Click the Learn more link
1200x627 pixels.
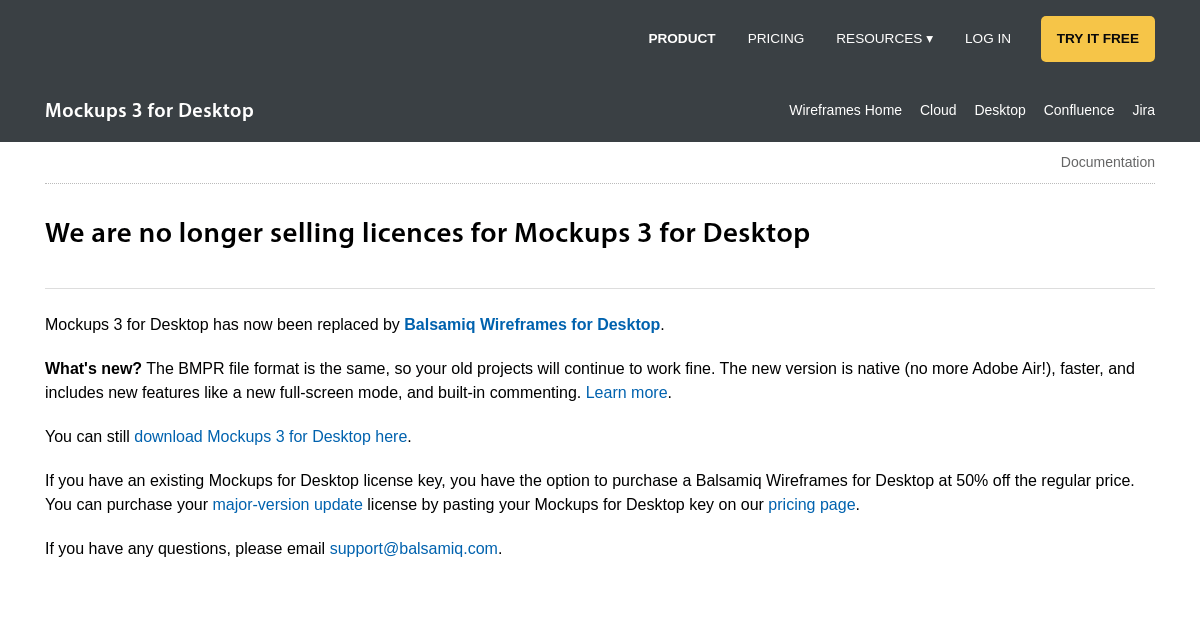tap(626, 392)
